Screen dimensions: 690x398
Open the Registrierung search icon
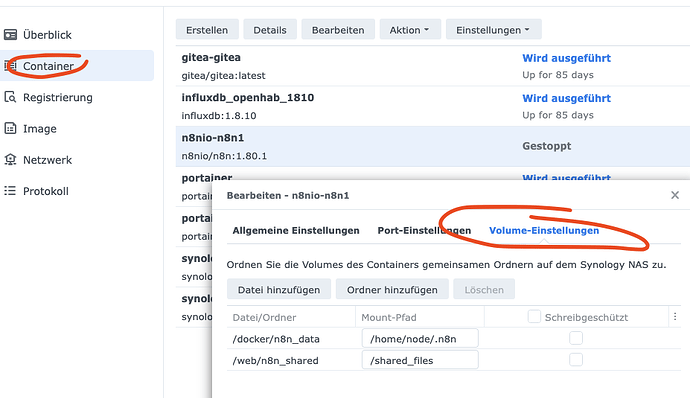[x=11, y=97]
